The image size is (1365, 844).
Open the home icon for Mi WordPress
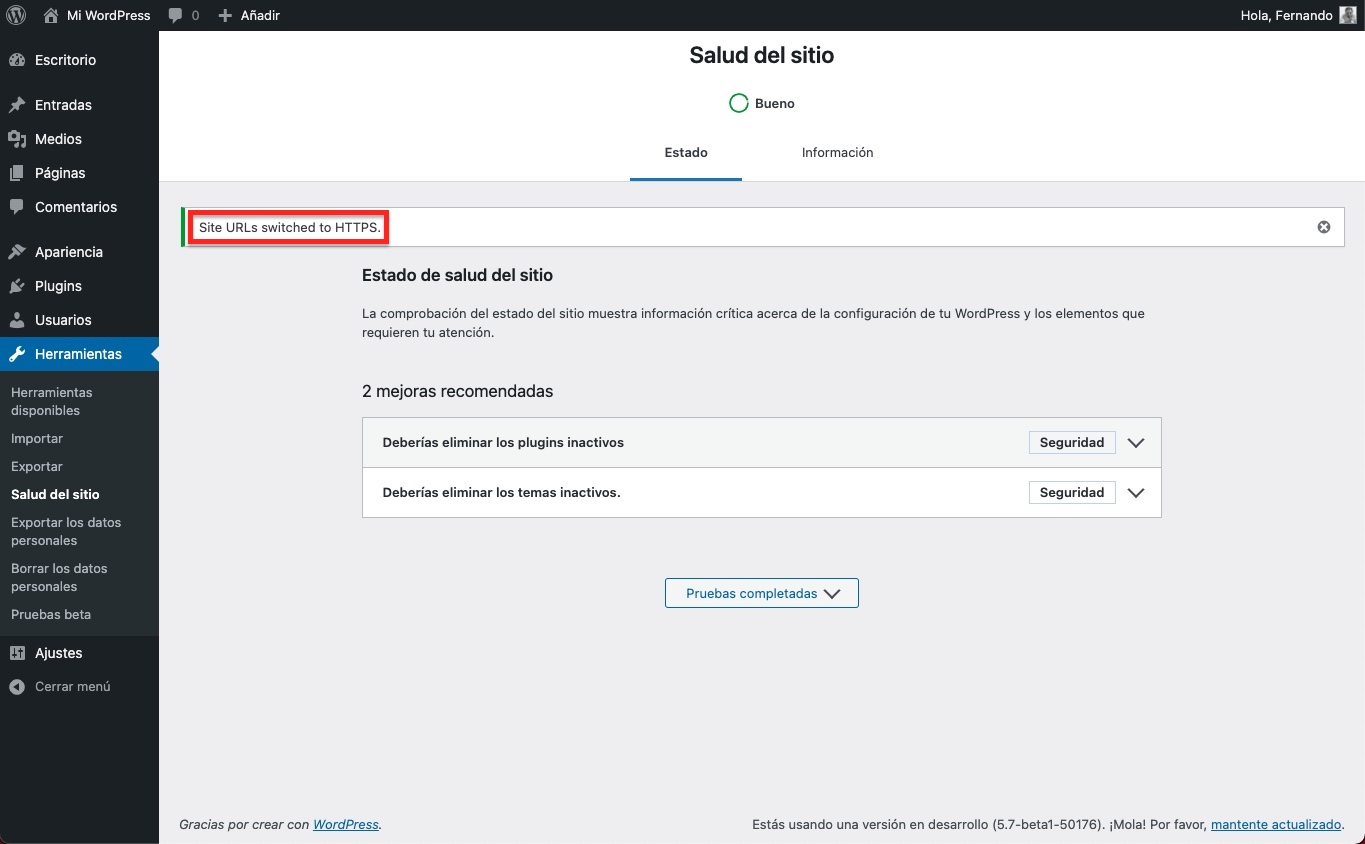pyautogui.click(x=51, y=15)
